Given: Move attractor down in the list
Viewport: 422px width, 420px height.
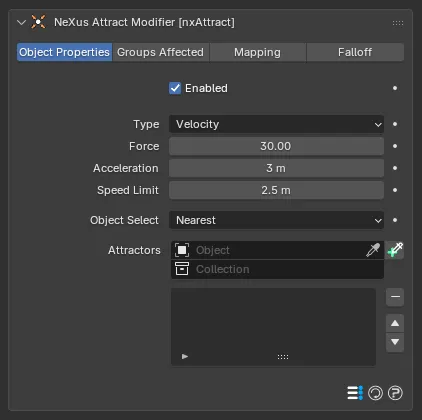Looking at the screenshot, I should point(395,342).
